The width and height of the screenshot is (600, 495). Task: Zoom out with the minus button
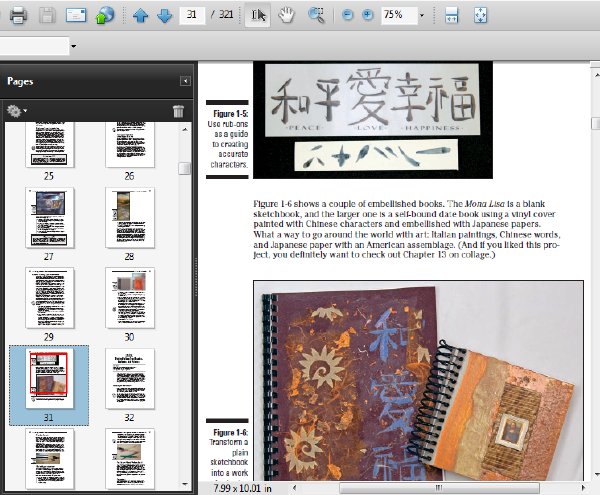coord(347,15)
